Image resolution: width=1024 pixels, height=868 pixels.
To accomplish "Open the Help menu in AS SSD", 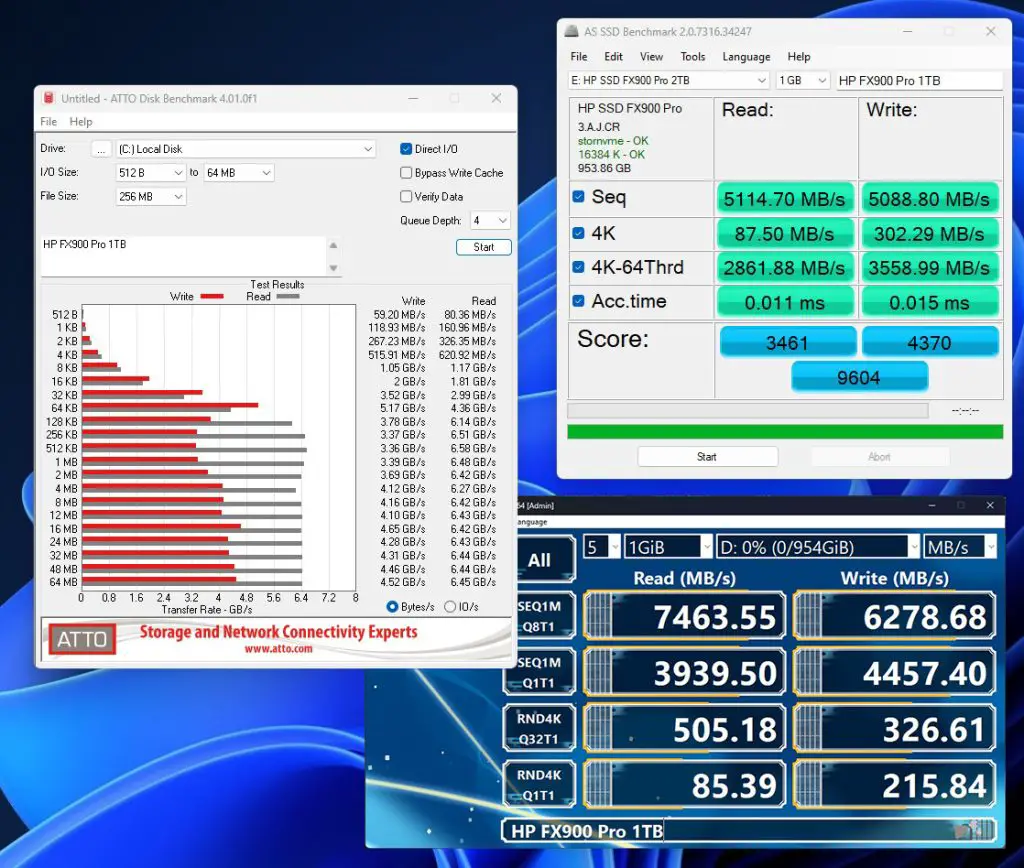I will pyautogui.click(x=799, y=57).
